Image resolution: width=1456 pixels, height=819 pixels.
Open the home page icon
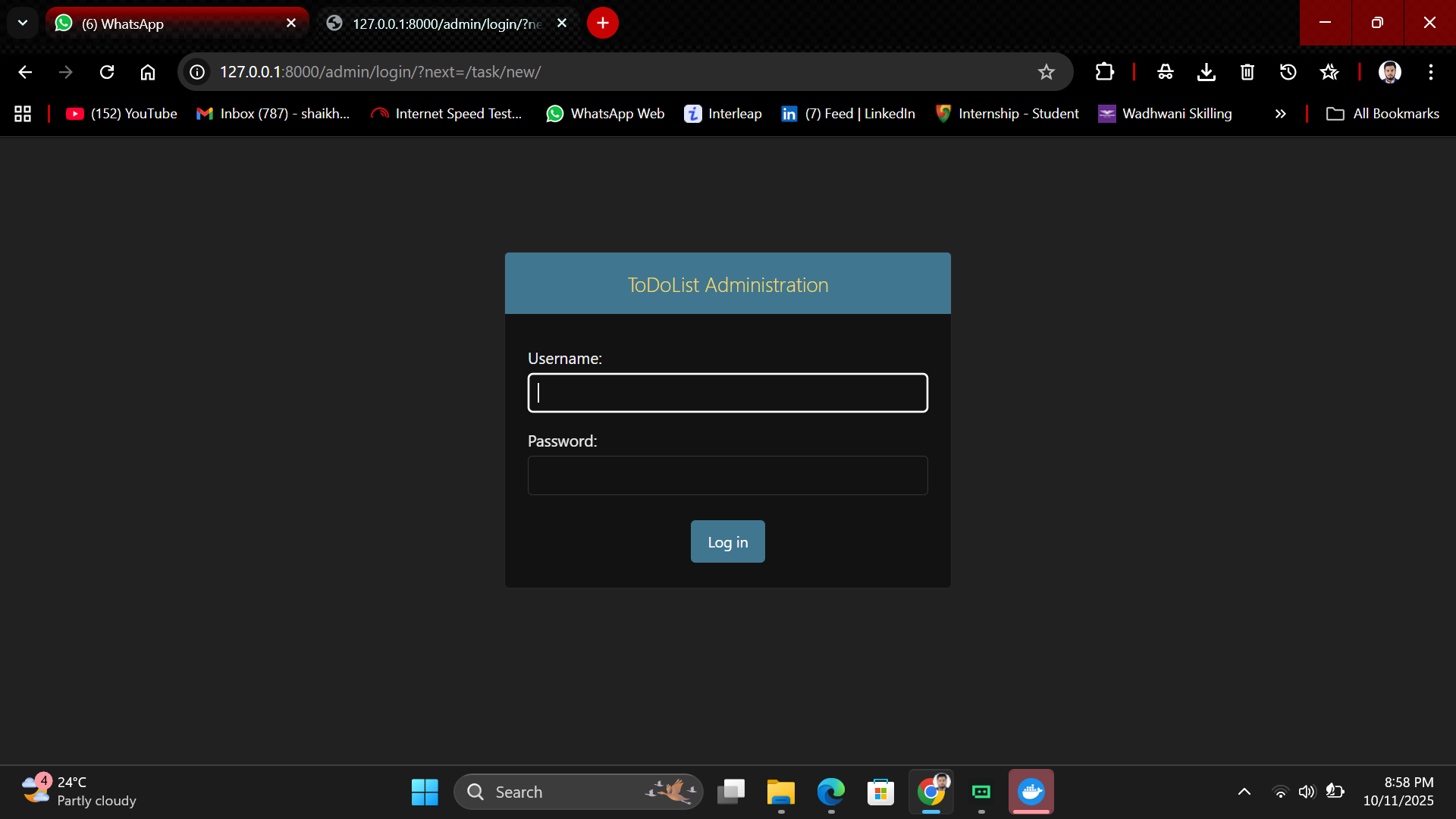[x=148, y=72]
